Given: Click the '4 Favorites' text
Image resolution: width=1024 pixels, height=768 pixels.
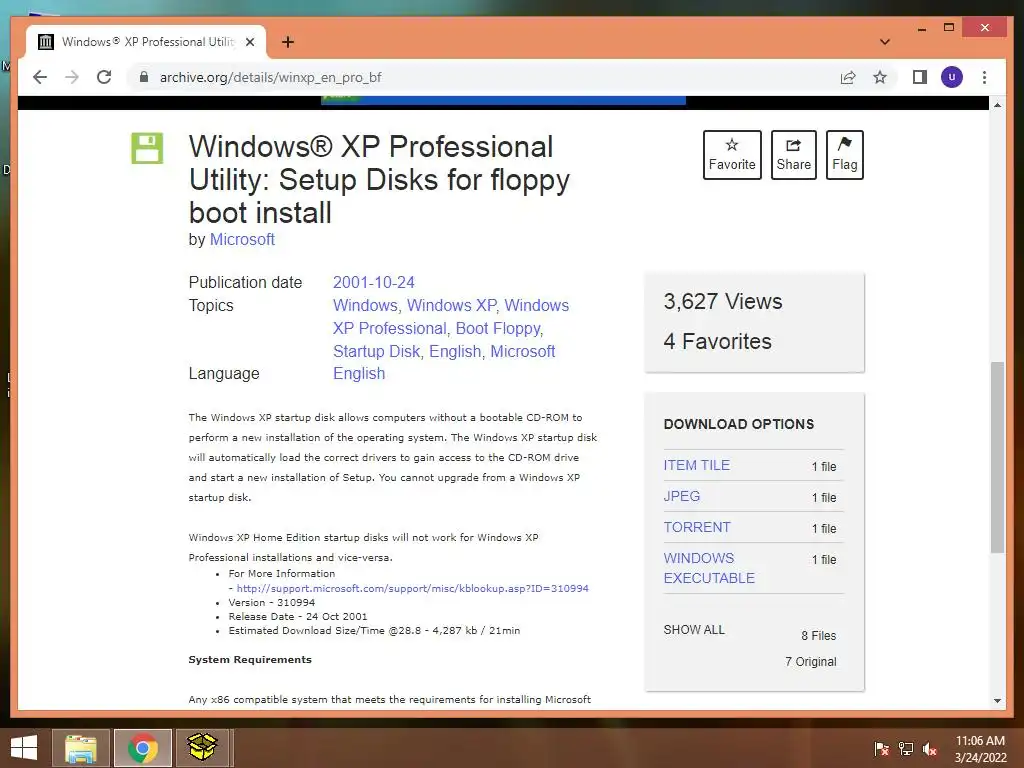Looking at the screenshot, I should tap(717, 341).
